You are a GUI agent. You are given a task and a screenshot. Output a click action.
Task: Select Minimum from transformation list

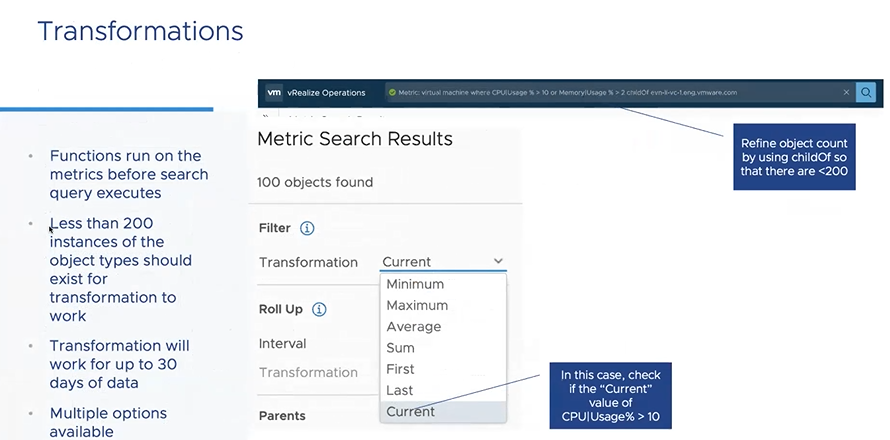coord(415,284)
